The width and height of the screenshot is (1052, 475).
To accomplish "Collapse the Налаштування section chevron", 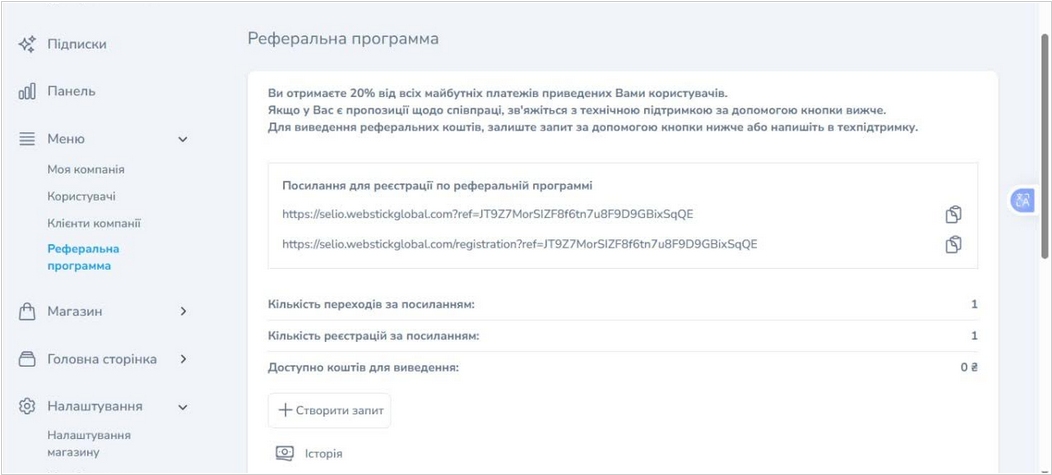I will [x=183, y=407].
